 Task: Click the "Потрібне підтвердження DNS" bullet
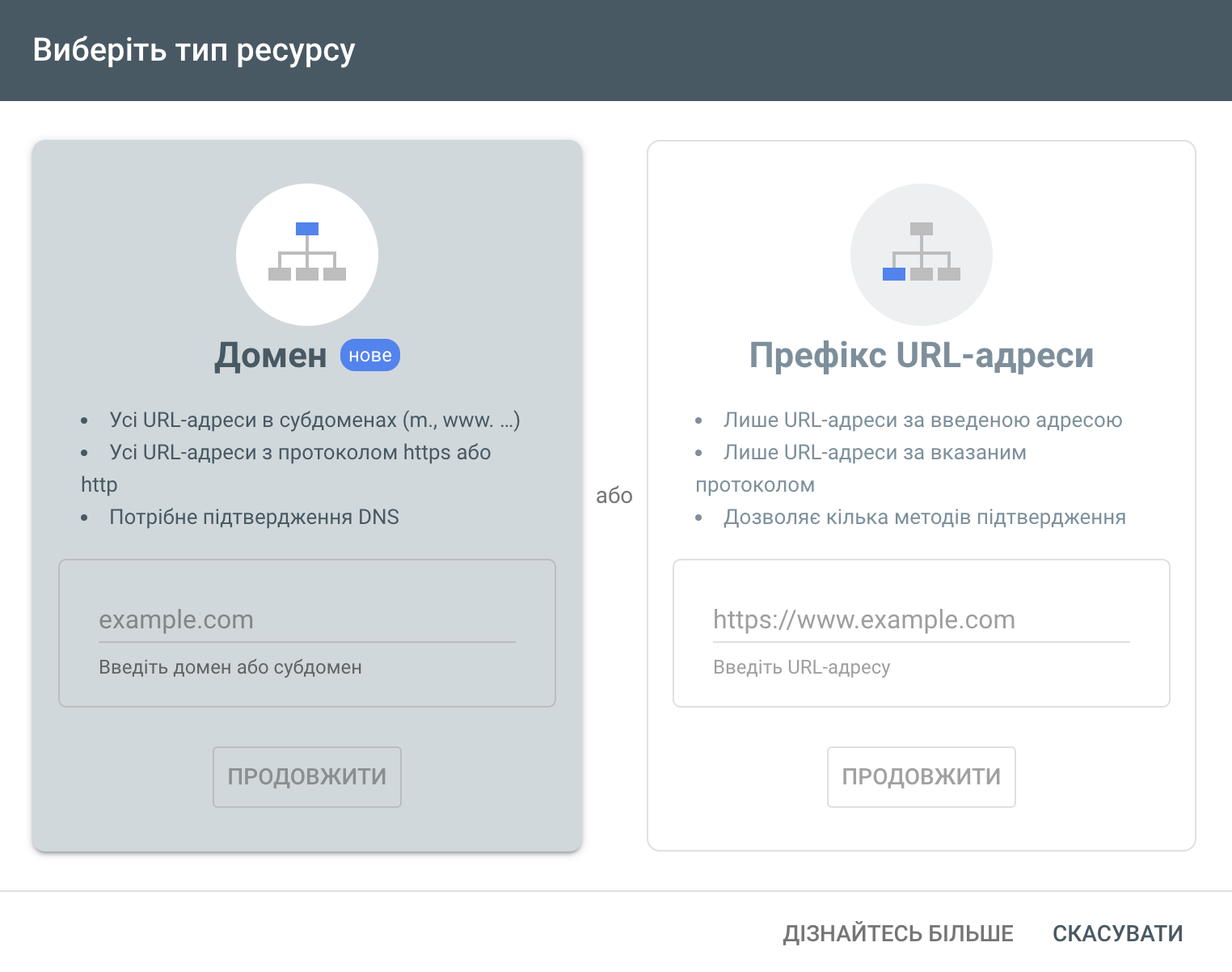(x=254, y=518)
